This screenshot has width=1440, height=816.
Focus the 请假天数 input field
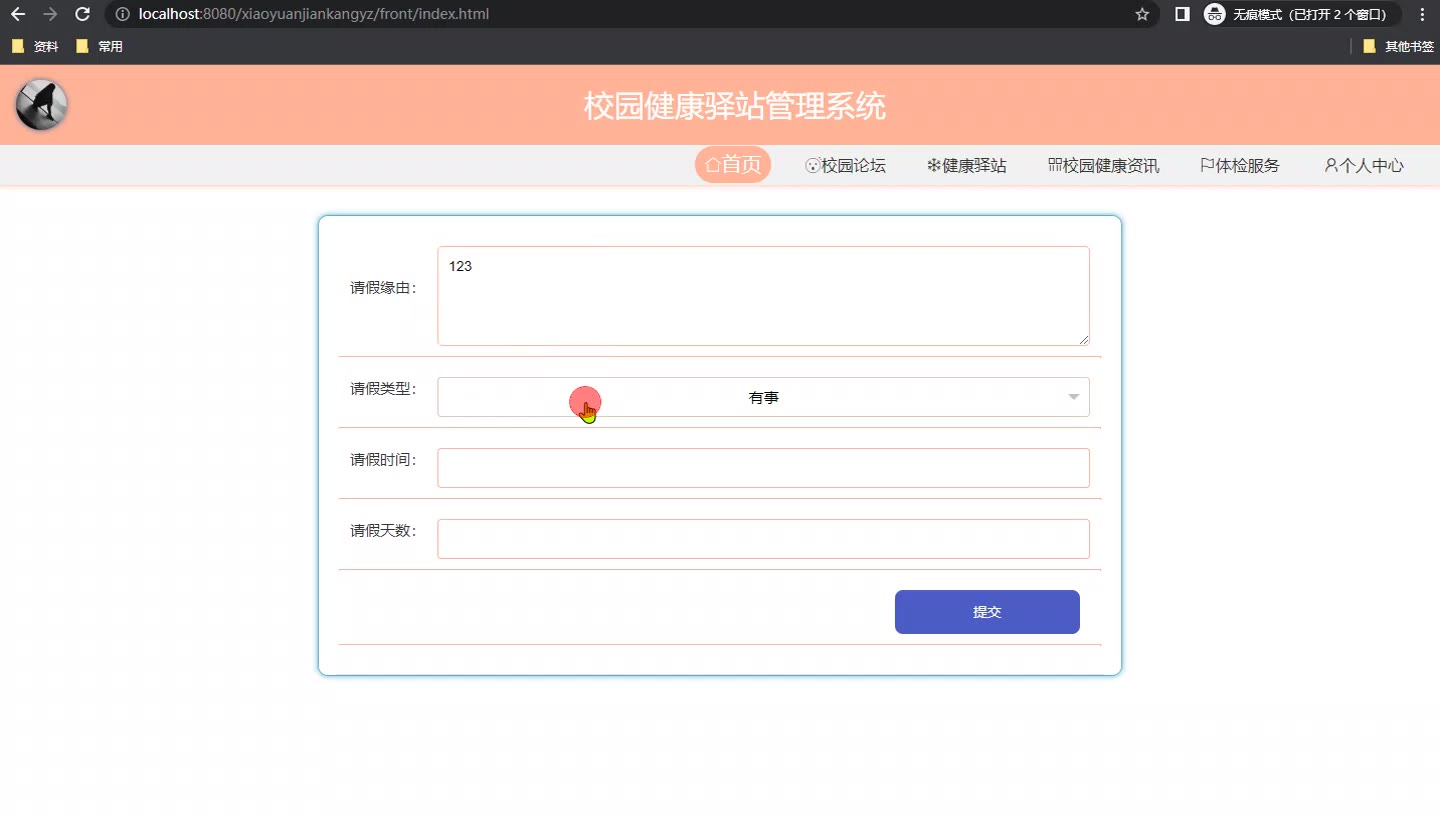763,539
